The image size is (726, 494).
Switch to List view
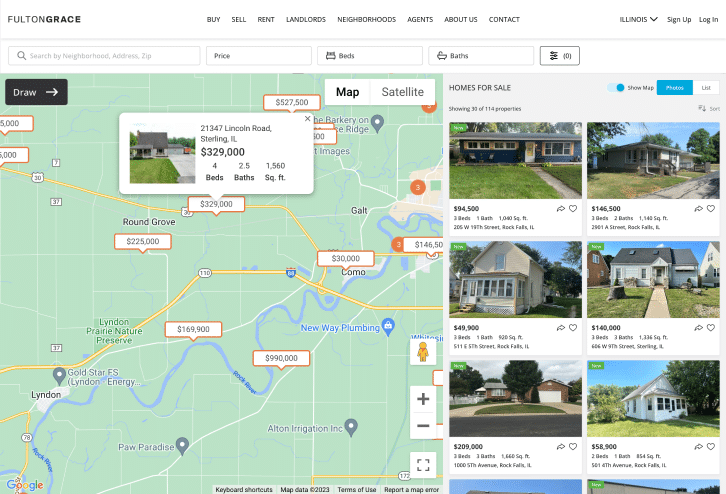click(706, 88)
